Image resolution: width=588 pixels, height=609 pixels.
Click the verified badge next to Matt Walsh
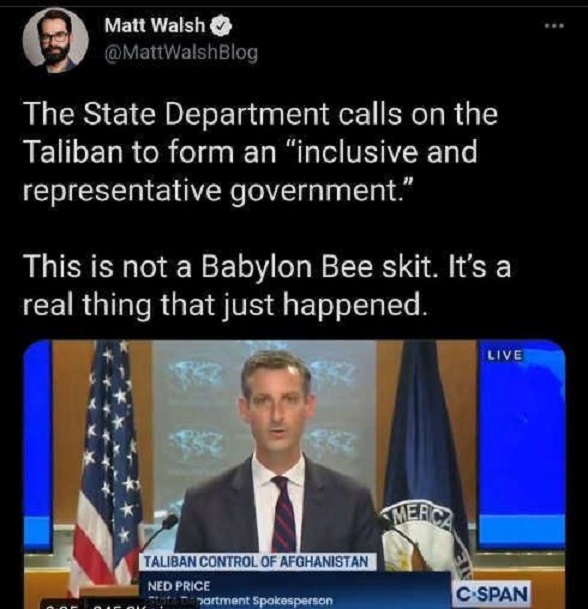click(221, 26)
